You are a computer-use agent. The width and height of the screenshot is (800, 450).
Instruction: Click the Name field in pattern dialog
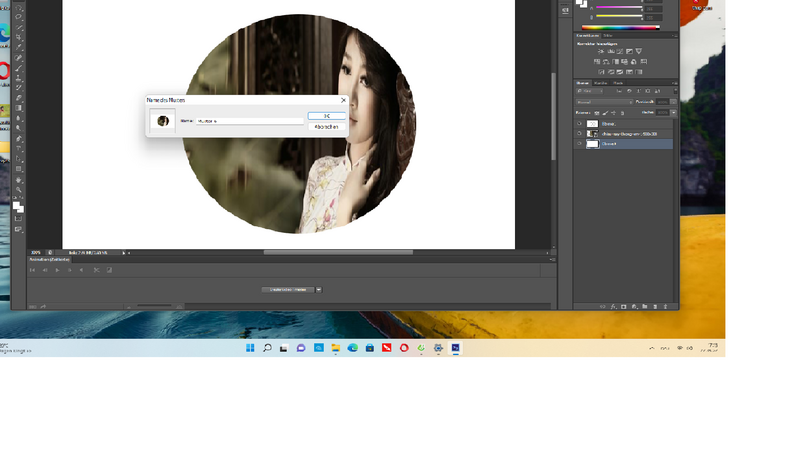tap(250, 121)
